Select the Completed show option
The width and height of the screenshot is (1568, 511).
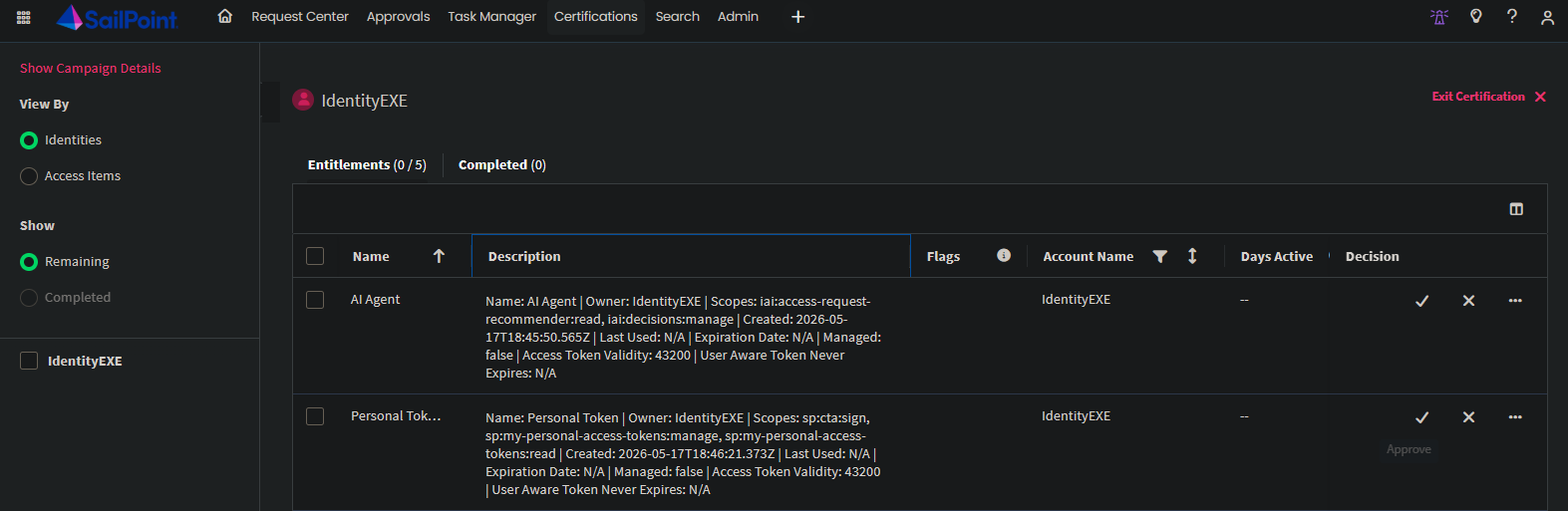coord(29,298)
